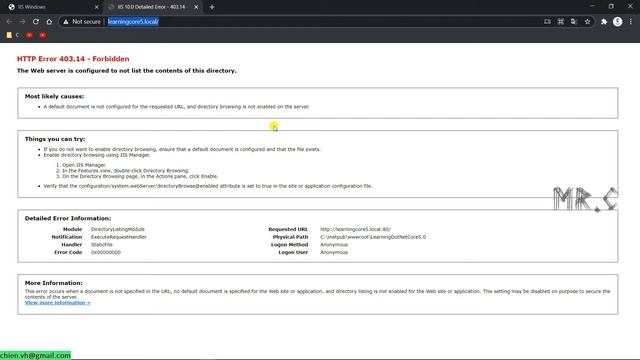Close the IIS Windows tab

[x=96, y=7]
